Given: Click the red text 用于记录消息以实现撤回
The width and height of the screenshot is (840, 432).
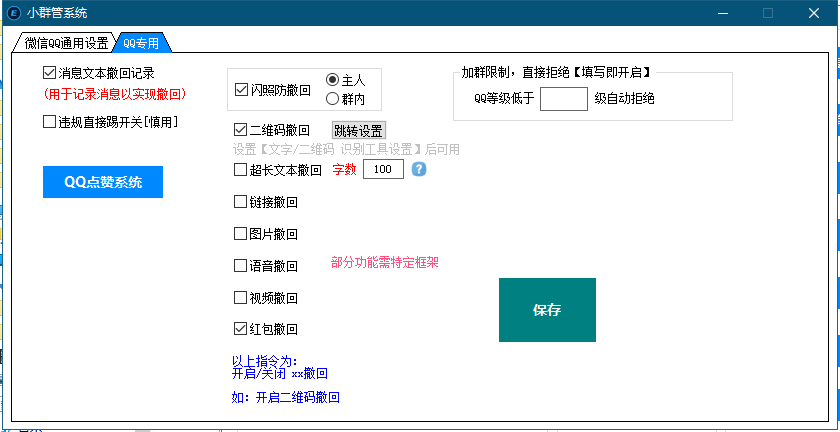Looking at the screenshot, I should (x=115, y=94).
